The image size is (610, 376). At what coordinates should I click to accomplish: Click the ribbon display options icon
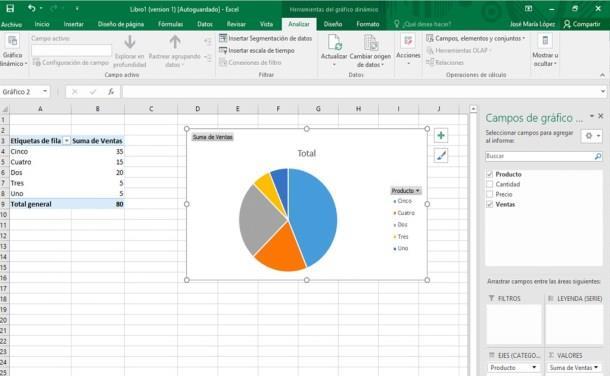click(x=528, y=9)
